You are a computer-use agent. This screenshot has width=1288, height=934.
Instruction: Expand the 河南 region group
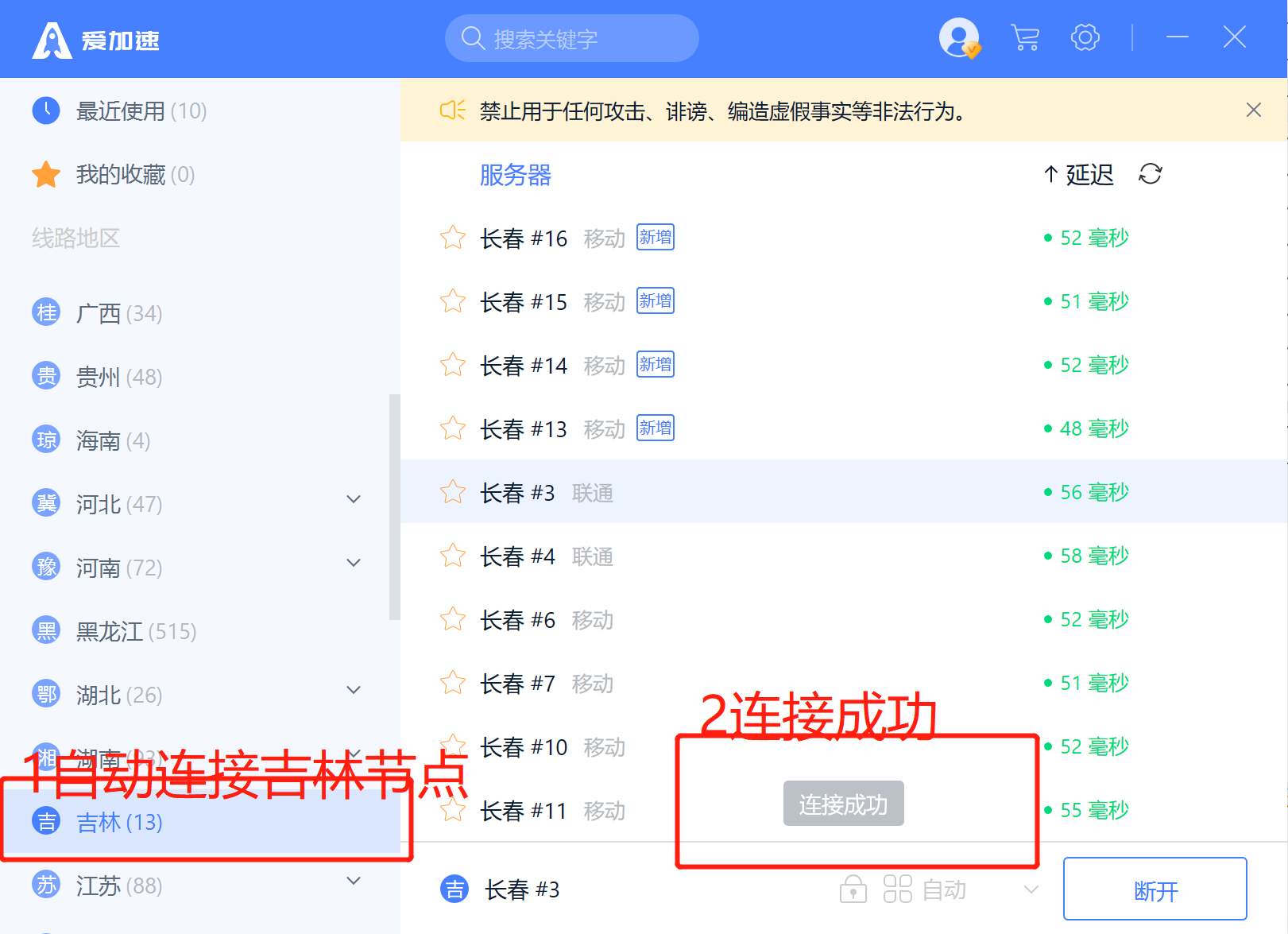coord(354,563)
